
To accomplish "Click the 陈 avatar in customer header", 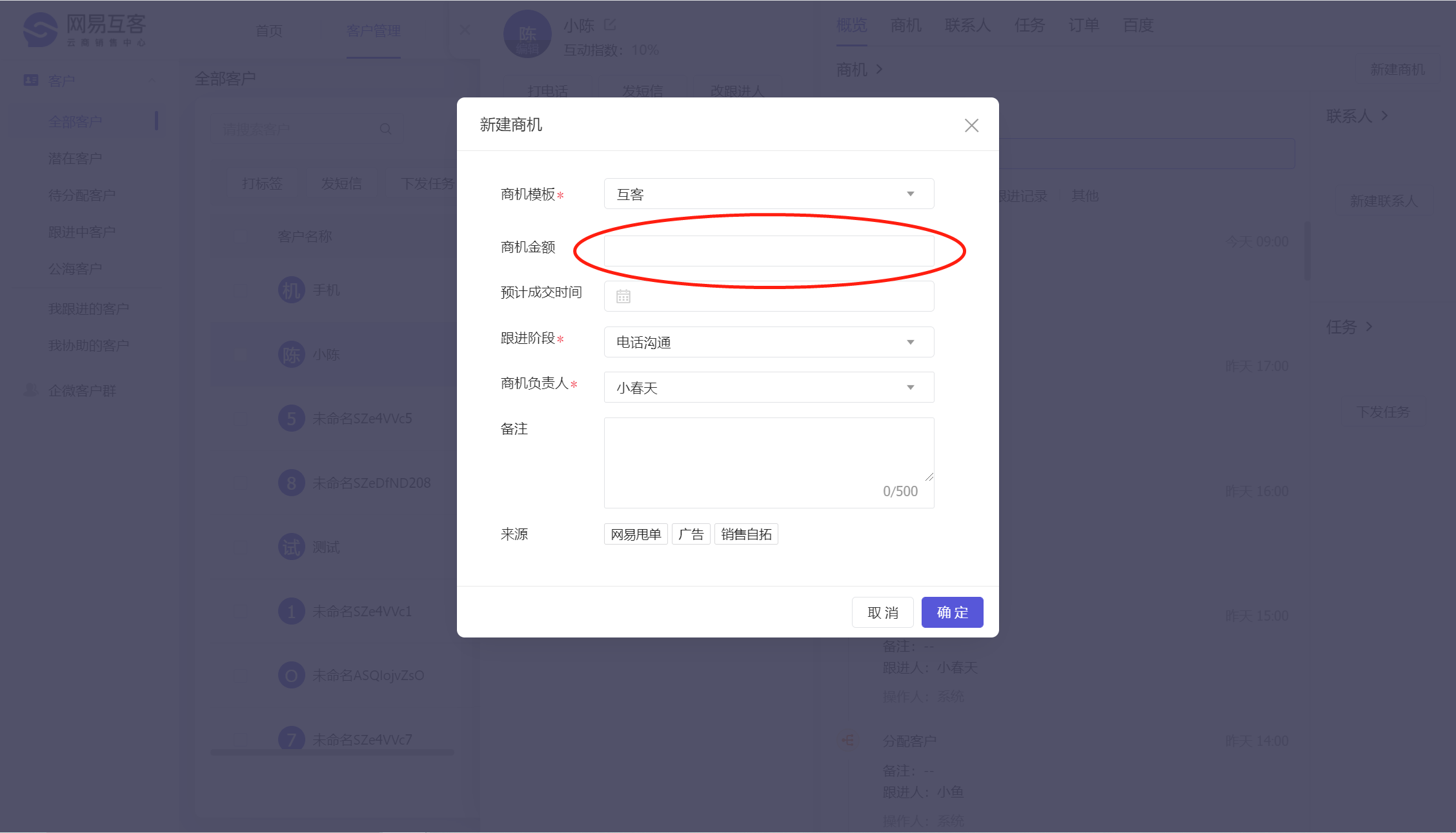I will pos(527,34).
